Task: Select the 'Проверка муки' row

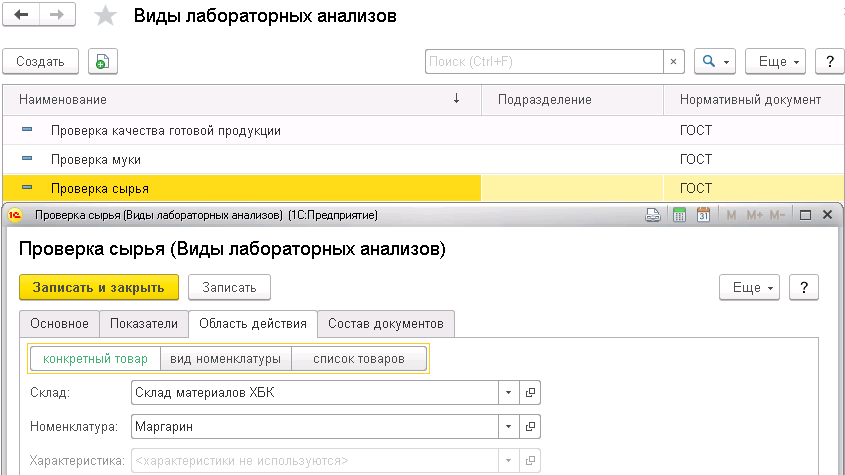Action: [96, 159]
